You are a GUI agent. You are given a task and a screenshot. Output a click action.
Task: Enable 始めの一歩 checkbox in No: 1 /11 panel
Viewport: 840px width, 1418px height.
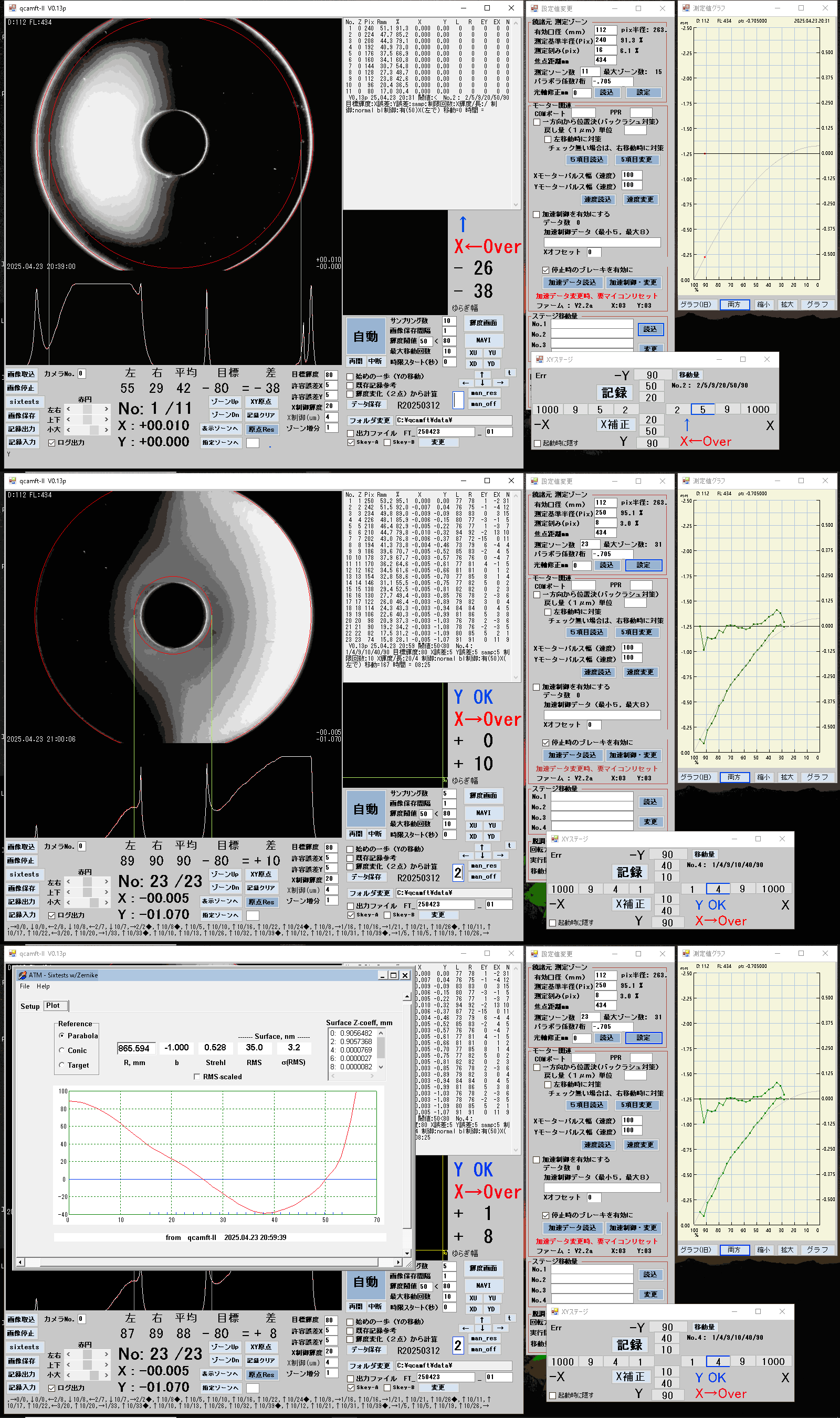coord(350,377)
